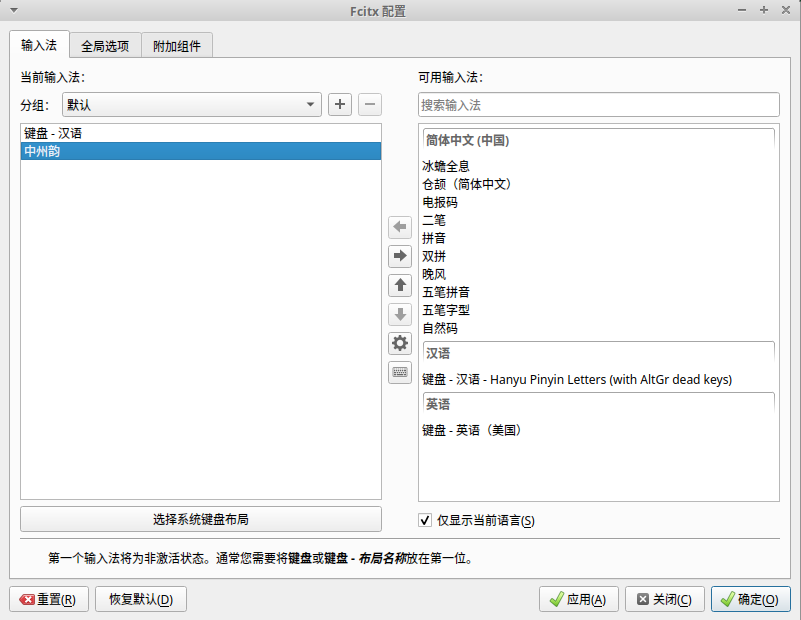The height and width of the screenshot is (620, 801).
Task: Select 键盘 - 汉语 in current input methods
Action: (x=201, y=133)
